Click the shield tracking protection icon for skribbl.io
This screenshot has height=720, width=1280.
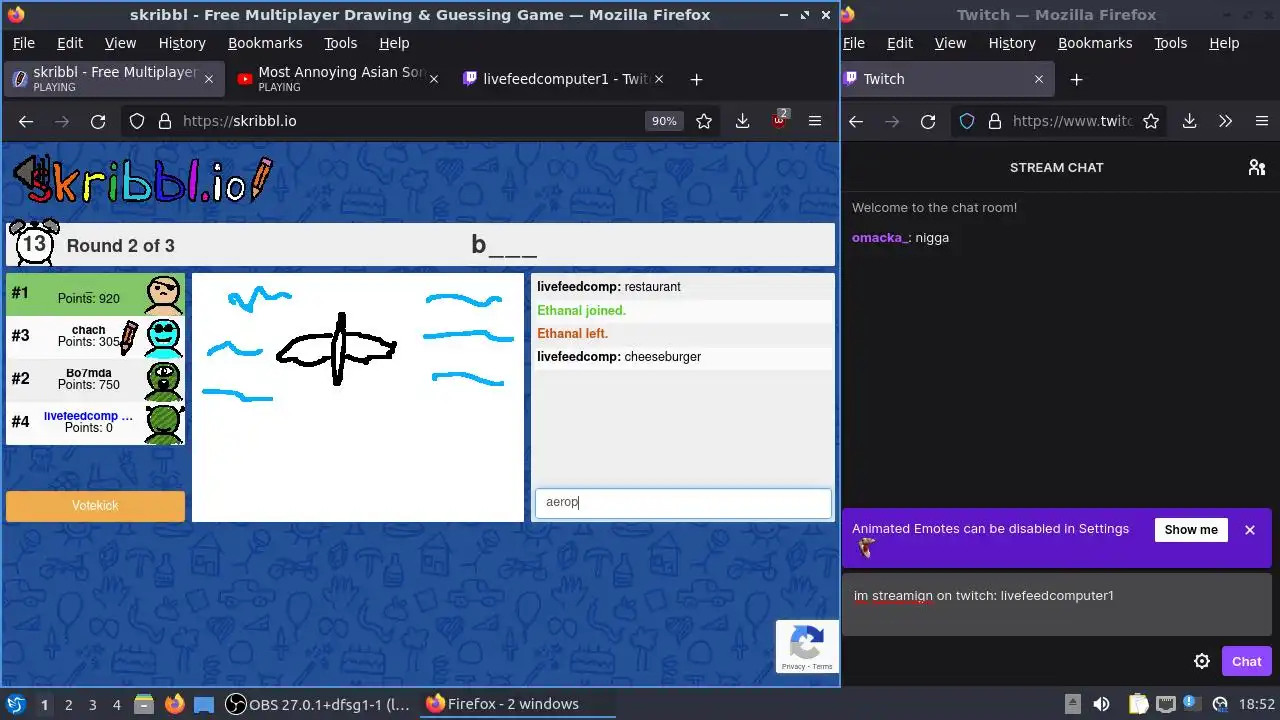137,121
